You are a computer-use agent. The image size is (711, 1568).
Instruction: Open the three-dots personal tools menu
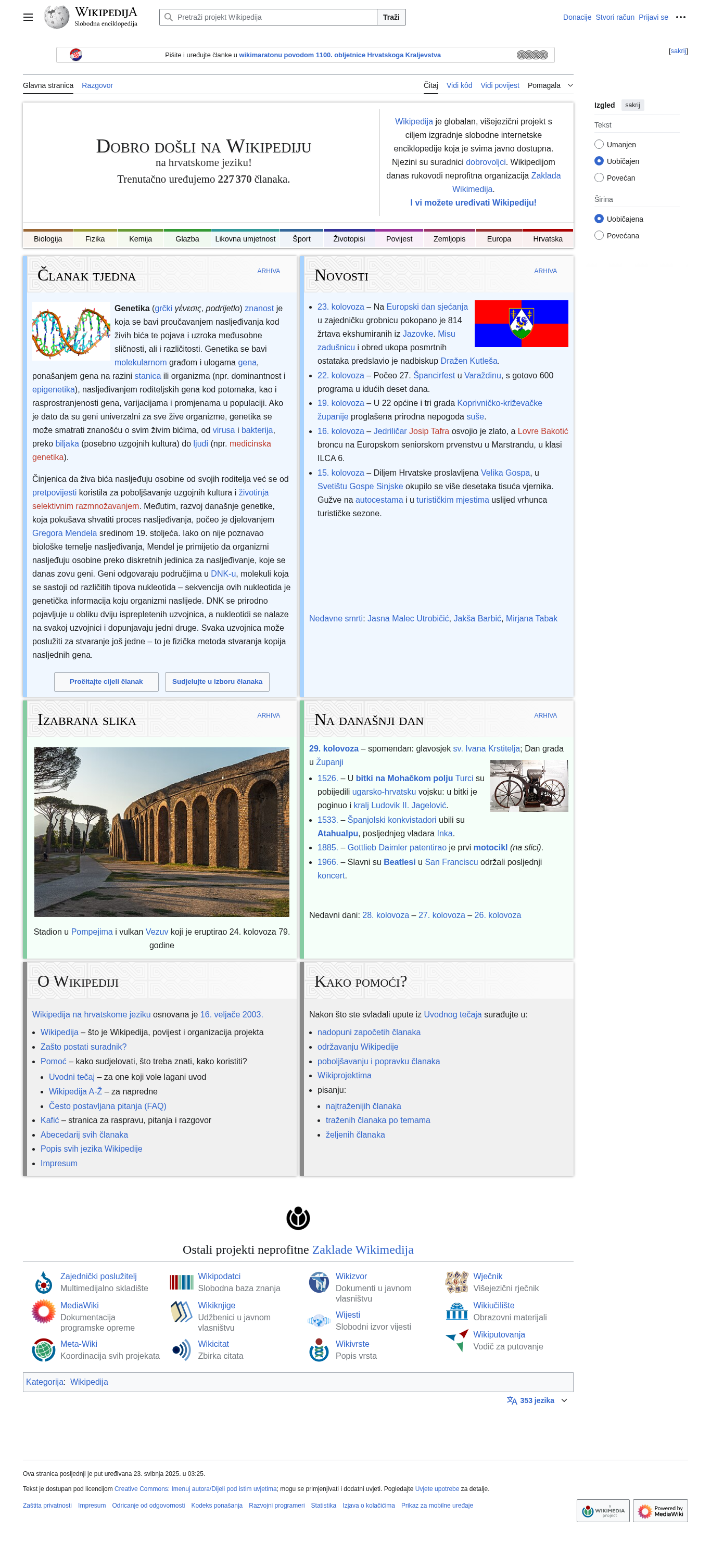[681, 17]
